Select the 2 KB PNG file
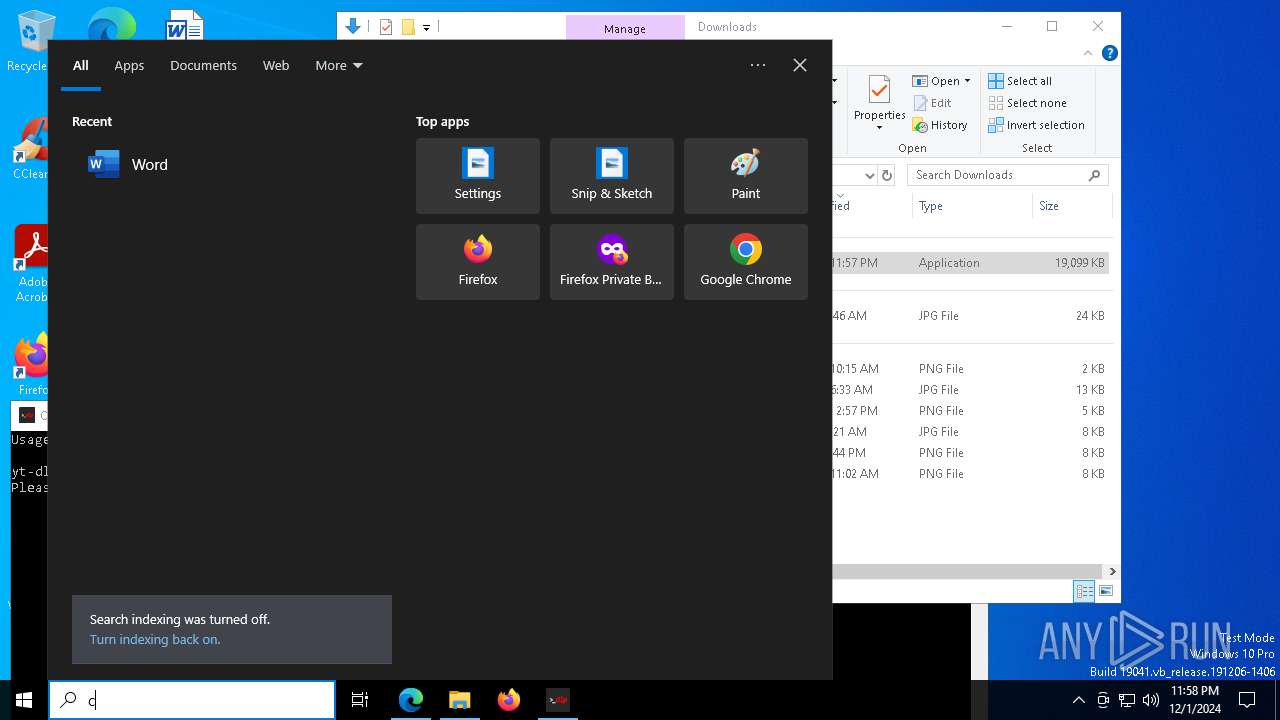Image resolution: width=1280 pixels, height=720 pixels. click(970, 369)
